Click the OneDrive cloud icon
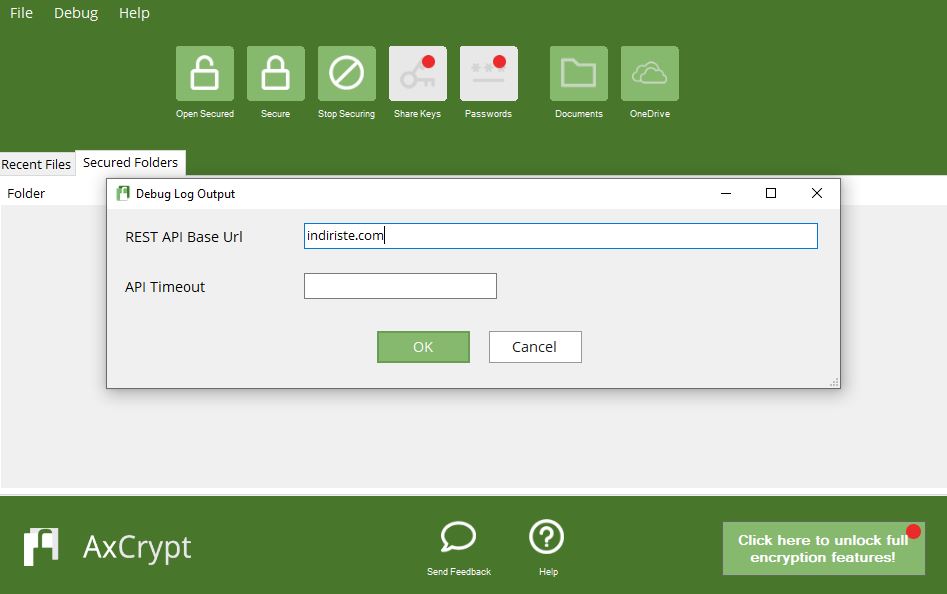Viewport: 947px width, 594px height. [x=650, y=74]
